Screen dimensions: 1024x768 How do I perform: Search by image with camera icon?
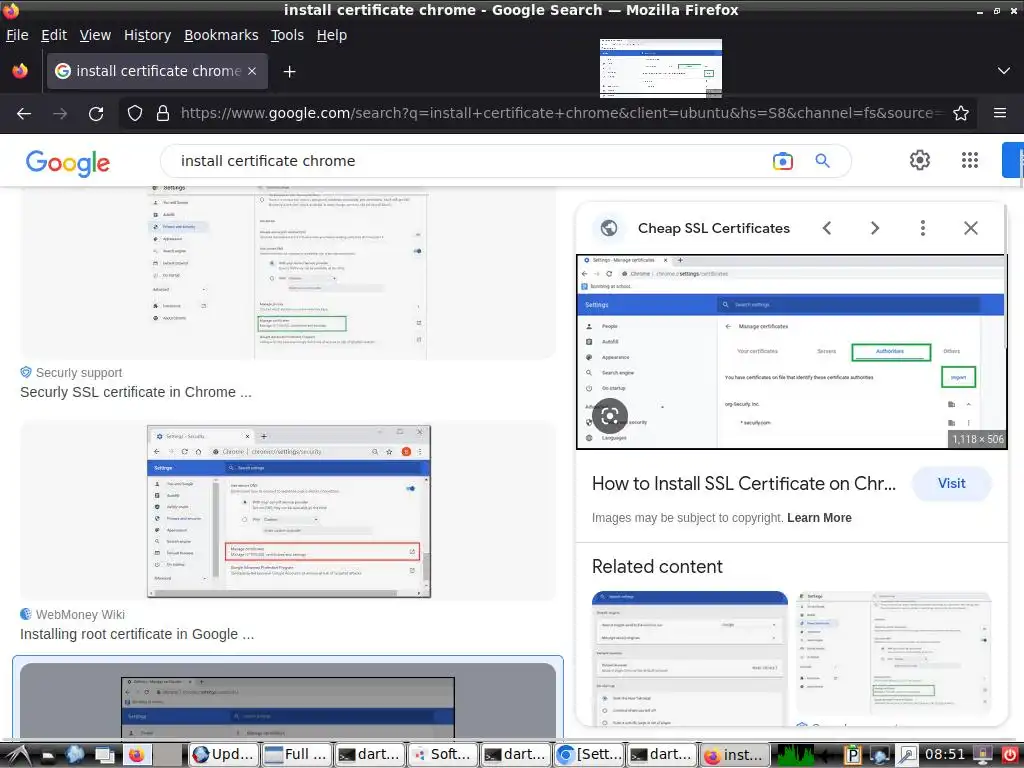pos(782,161)
